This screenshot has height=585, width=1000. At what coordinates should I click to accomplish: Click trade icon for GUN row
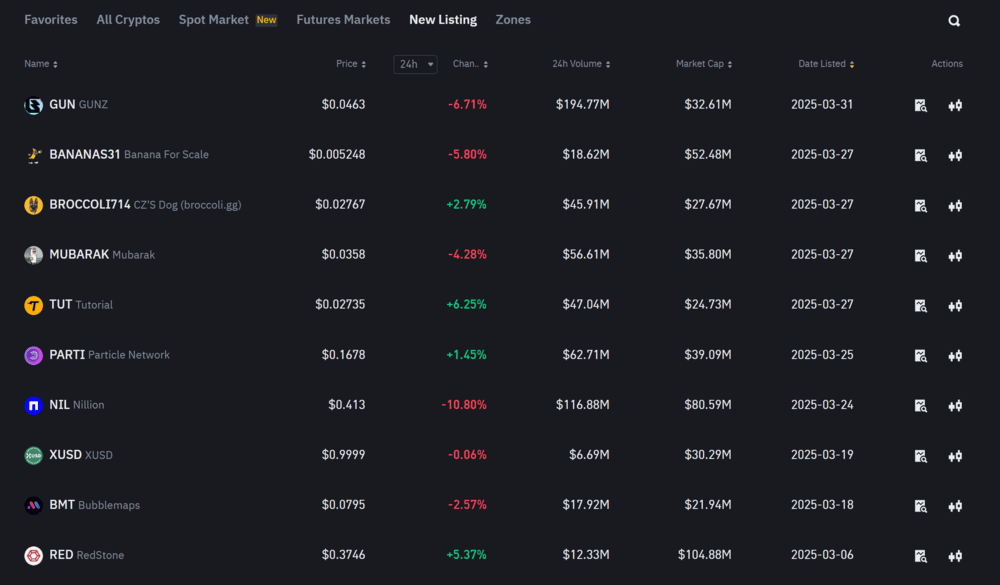click(955, 105)
